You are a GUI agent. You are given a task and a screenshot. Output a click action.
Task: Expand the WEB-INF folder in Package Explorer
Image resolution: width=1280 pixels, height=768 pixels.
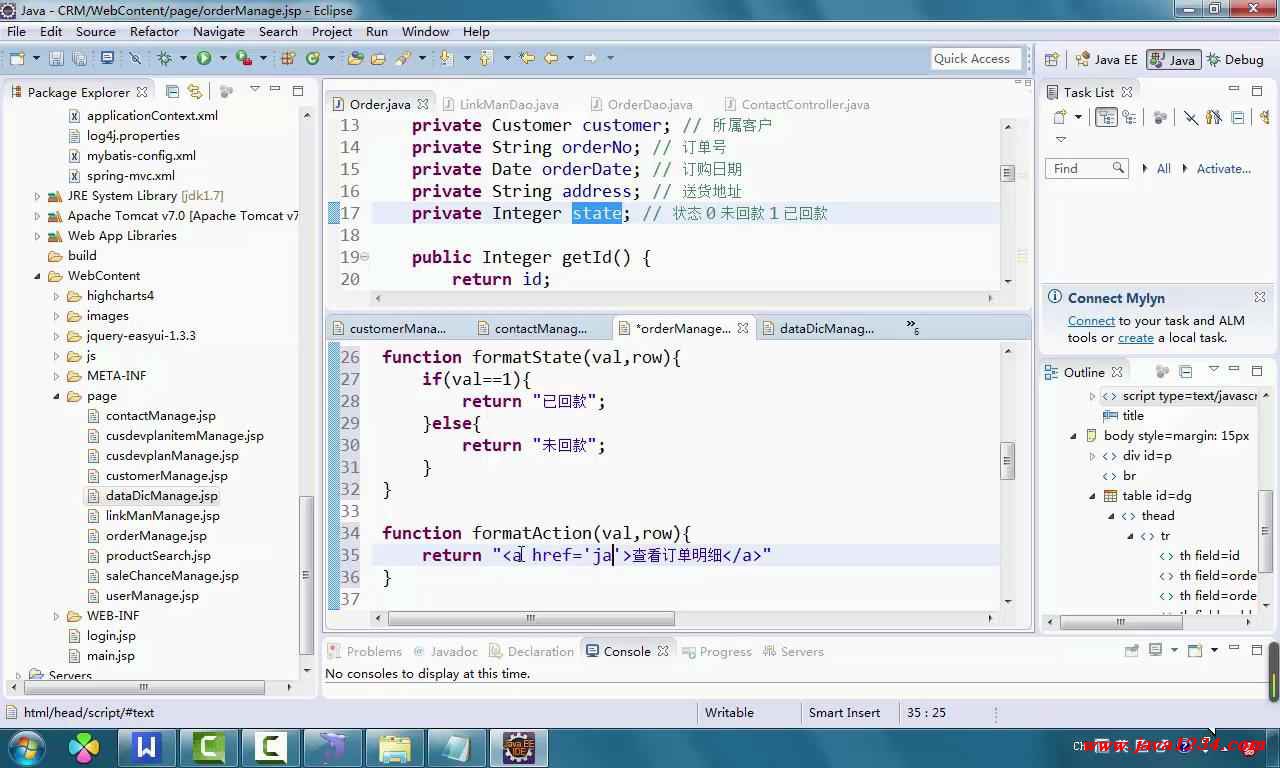(57, 616)
